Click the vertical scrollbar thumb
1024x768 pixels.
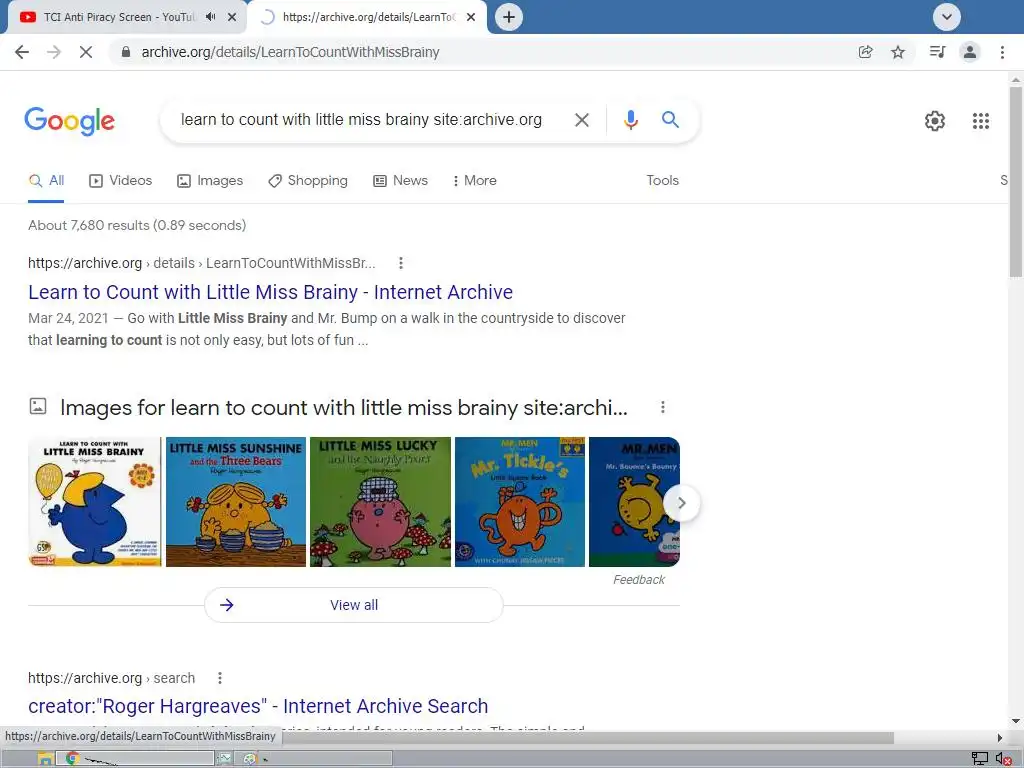tap(1016, 182)
